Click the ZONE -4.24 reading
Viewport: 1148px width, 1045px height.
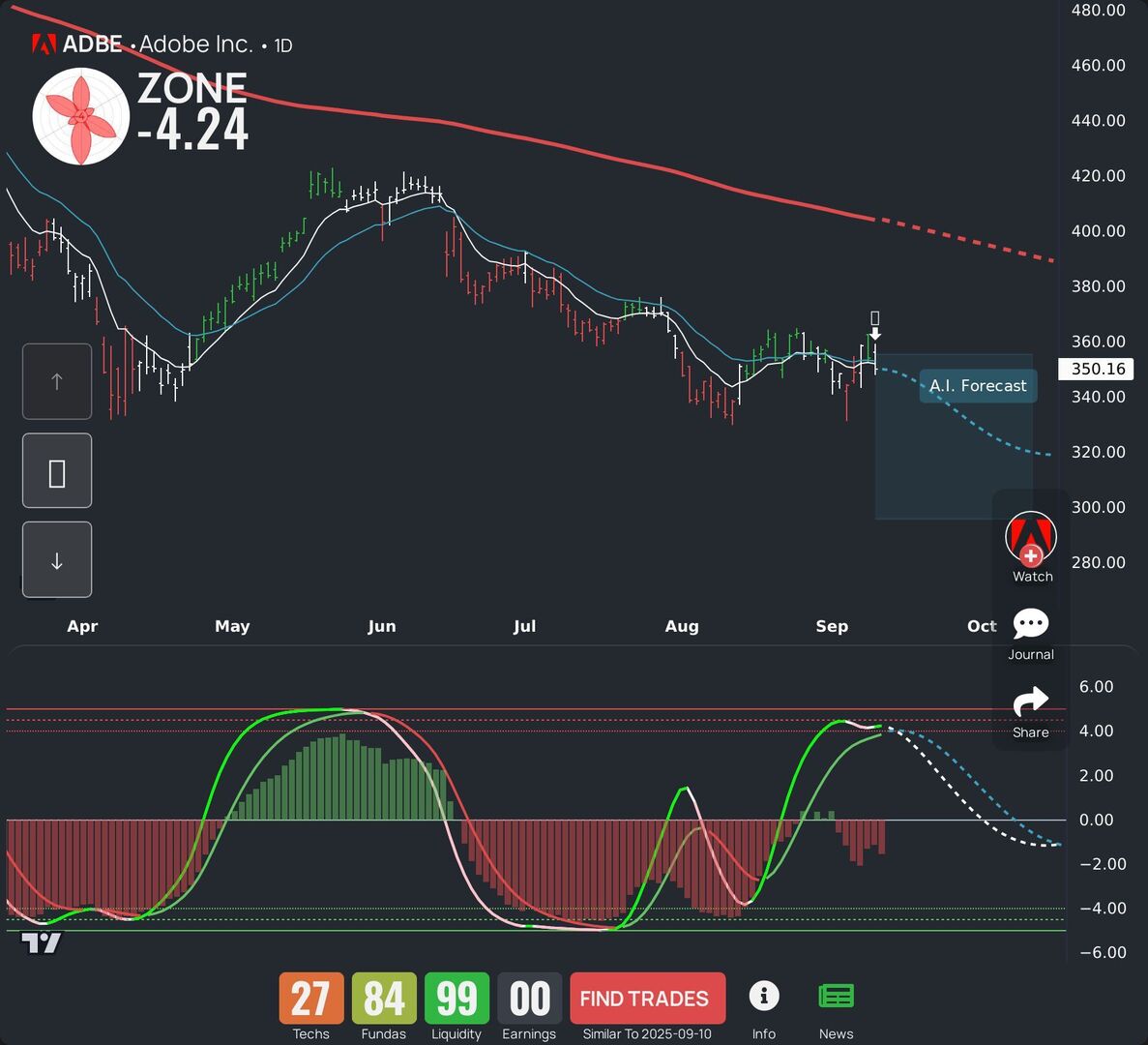pos(192,111)
